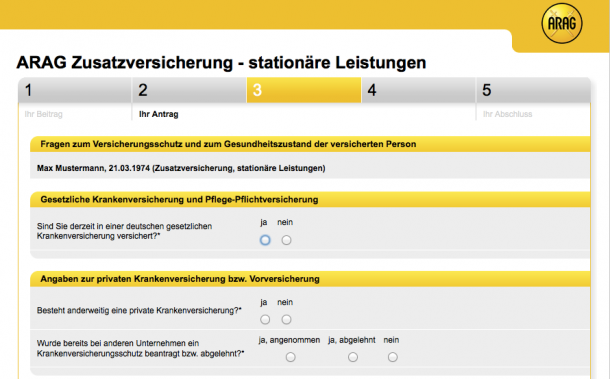Image resolution: width=610 pixels, height=379 pixels.
Task: Pick 'nein' for Krankenversicherungsschutz beantragt question
Action: [393, 357]
